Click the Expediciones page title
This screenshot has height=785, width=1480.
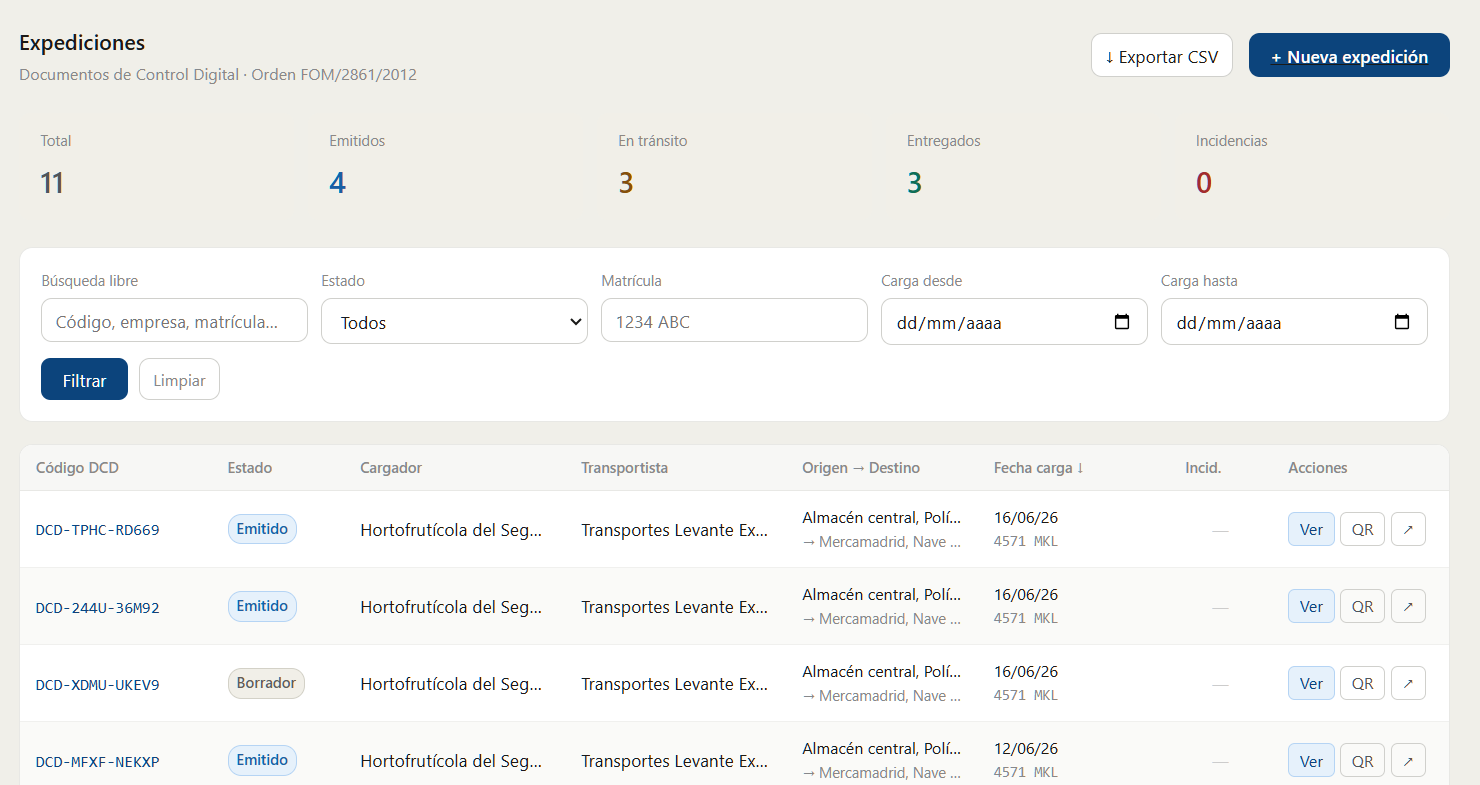click(82, 43)
